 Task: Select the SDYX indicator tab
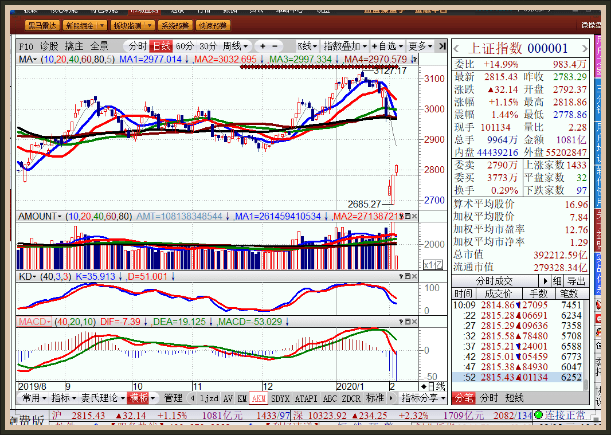click(x=280, y=398)
